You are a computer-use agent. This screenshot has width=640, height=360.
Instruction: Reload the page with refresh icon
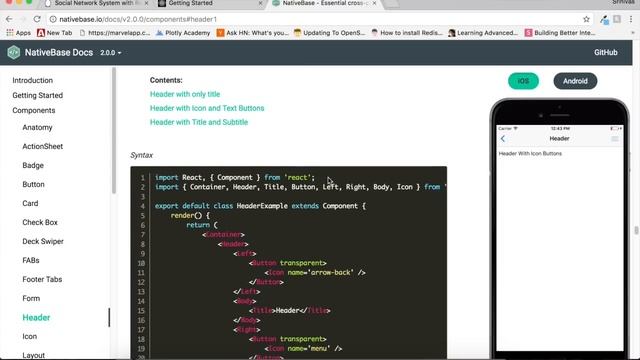pyautogui.click(x=37, y=19)
